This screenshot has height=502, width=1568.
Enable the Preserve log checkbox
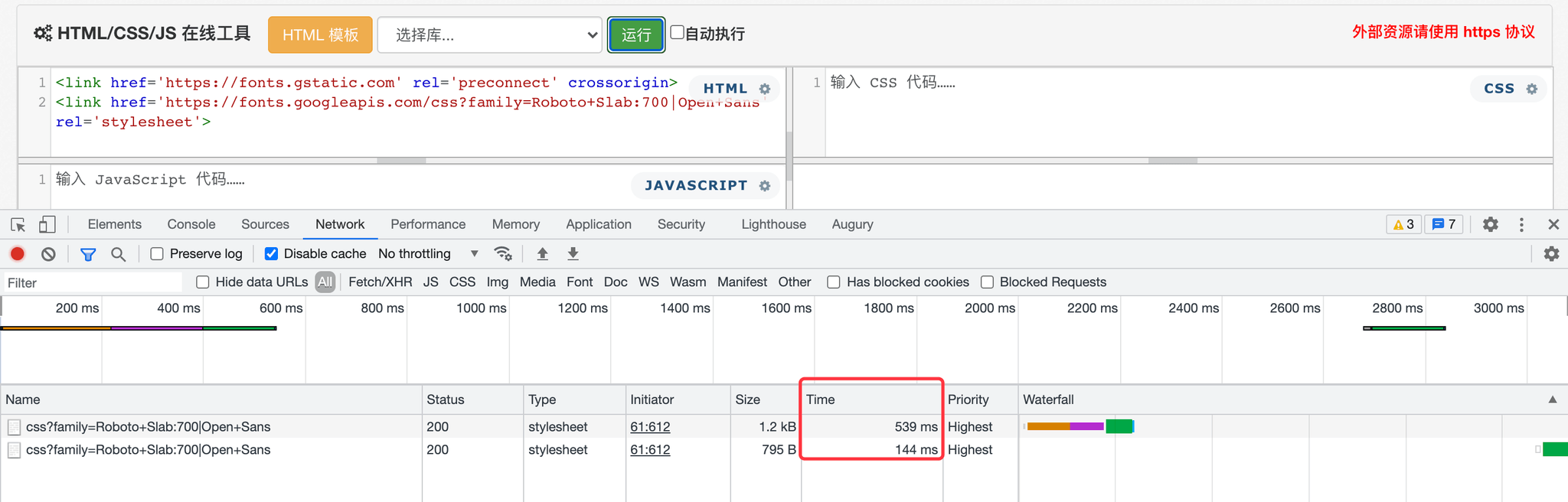[x=157, y=254]
